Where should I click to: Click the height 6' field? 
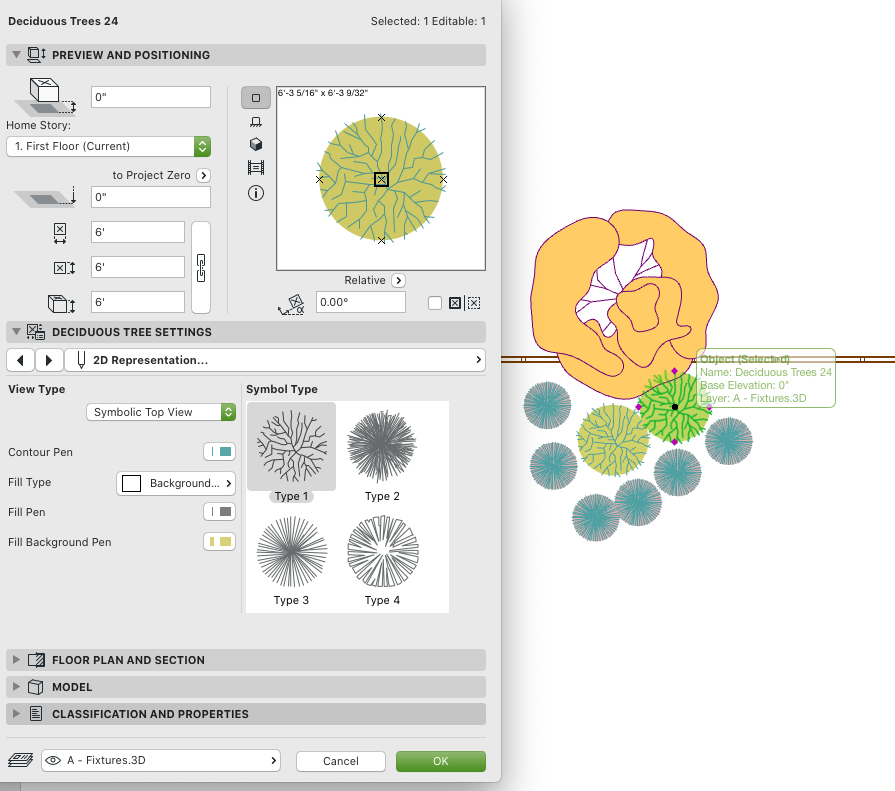click(x=138, y=302)
